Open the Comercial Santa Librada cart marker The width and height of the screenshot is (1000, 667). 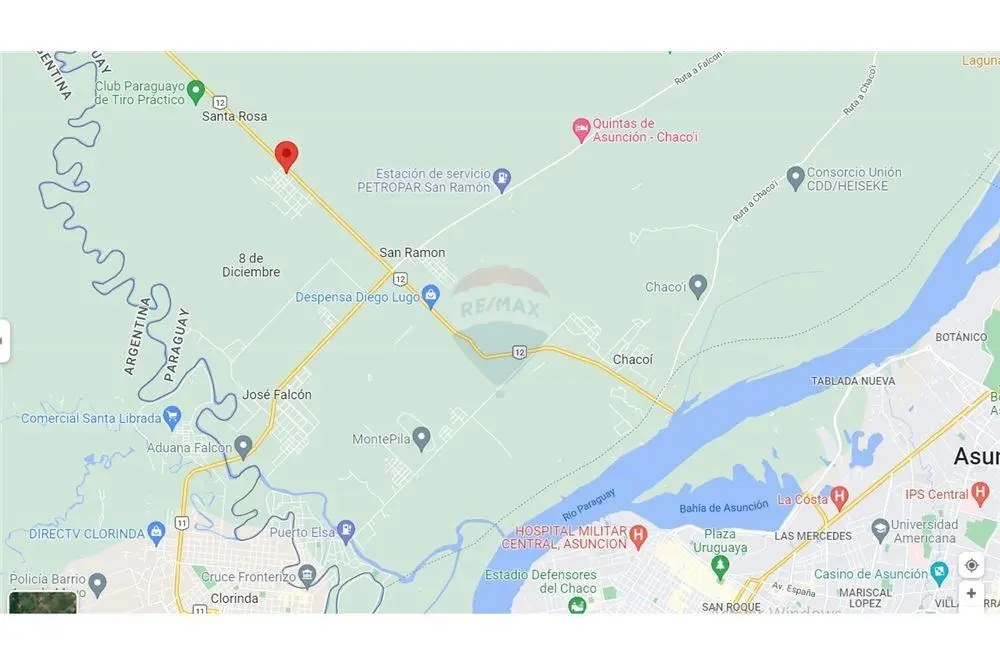pos(172,418)
